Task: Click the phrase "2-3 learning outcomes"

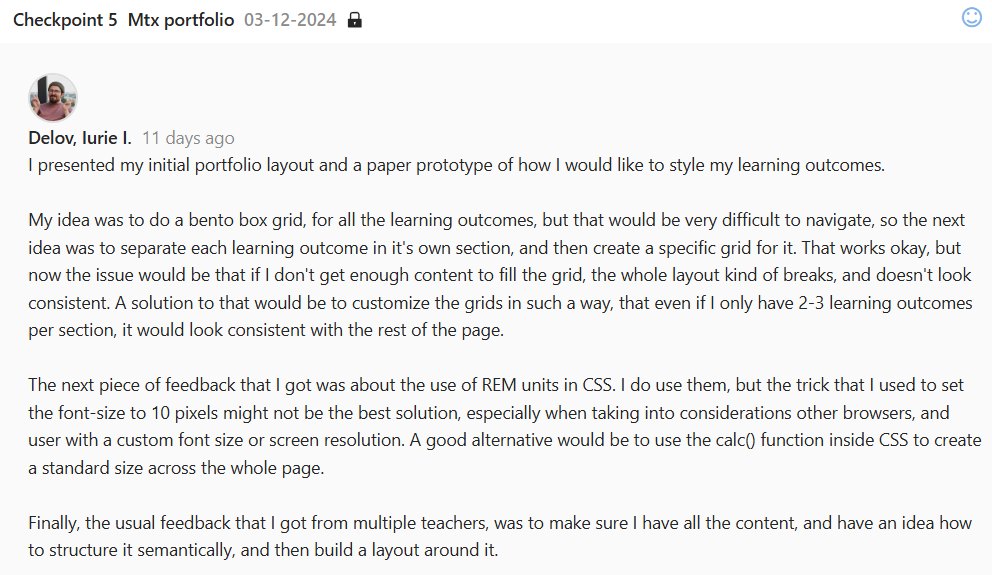Action: click(x=880, y=303)
